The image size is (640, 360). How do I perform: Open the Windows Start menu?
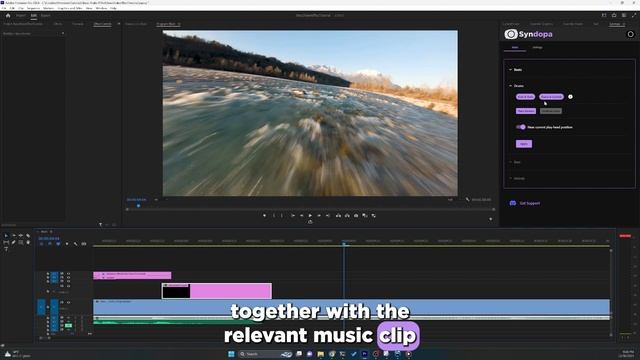tap(231, 354)
